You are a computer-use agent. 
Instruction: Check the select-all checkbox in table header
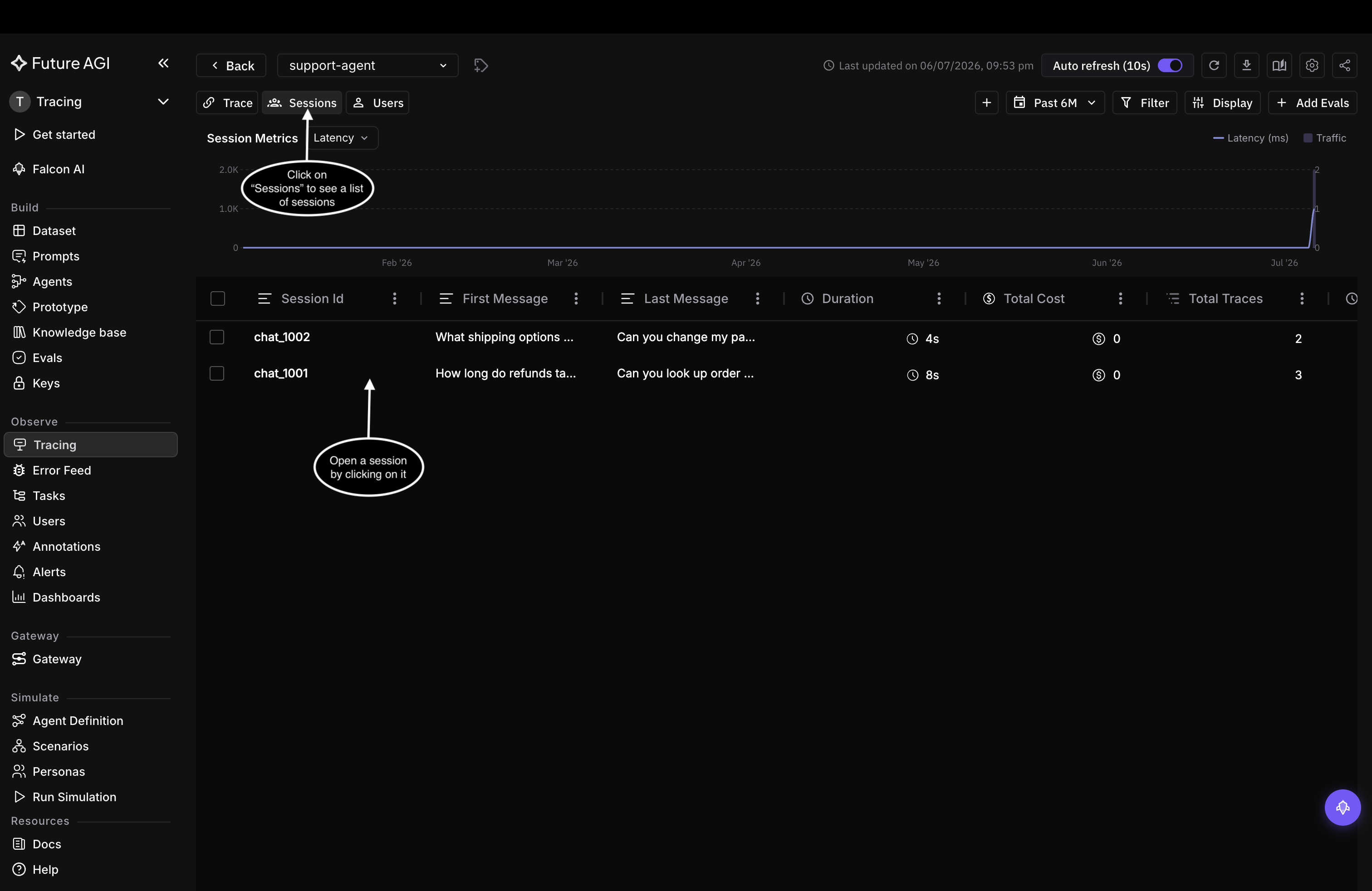218,299
